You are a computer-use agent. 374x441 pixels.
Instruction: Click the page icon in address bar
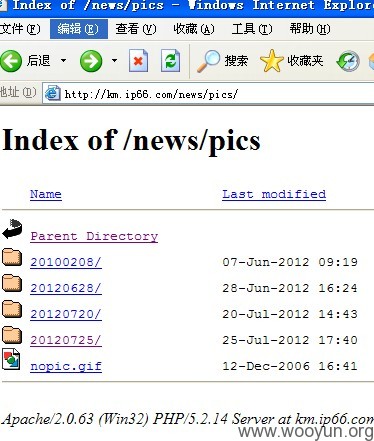[x=53, y=94]
